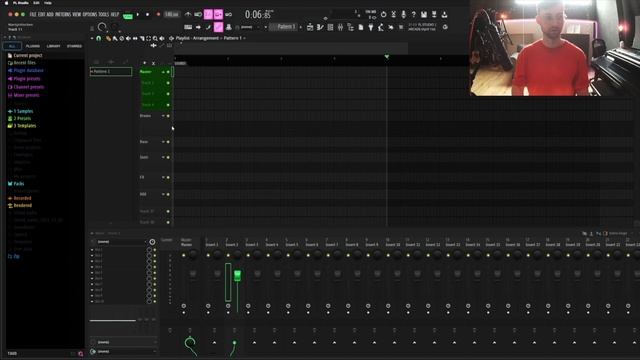640x360 pixels.
Task: Click the stop button in the transport bar
Action: [147, 14]
